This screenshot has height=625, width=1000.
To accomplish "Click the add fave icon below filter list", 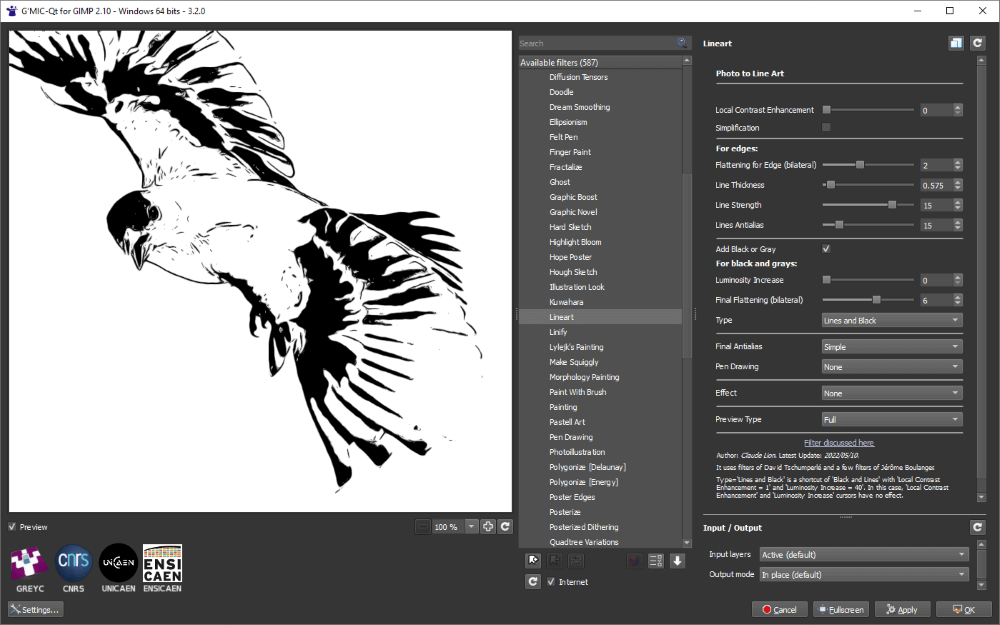I will [534, 561].
